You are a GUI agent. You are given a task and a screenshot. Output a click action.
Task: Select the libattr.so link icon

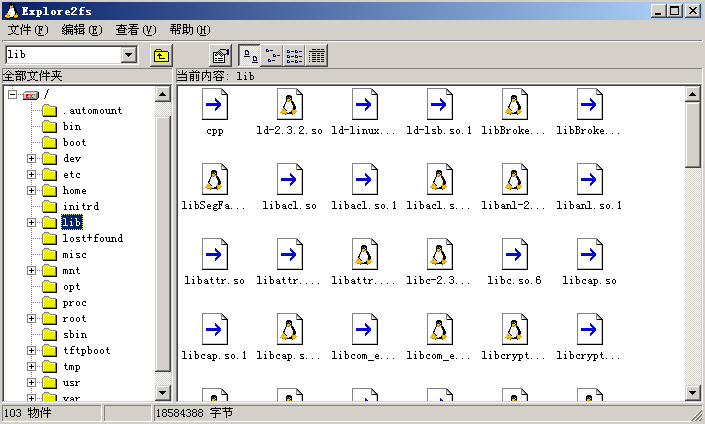(x=214, y=254)
